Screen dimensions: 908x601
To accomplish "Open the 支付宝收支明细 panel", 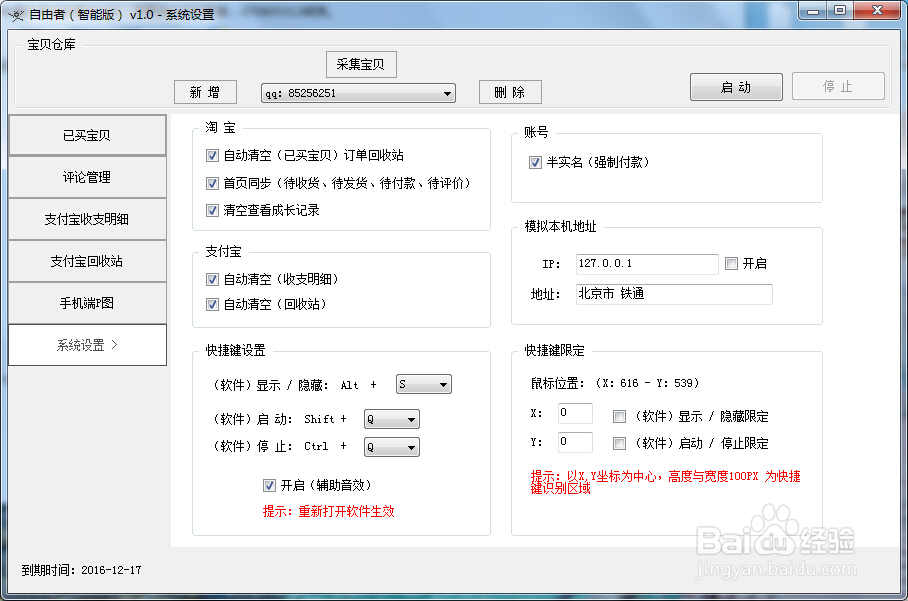I will click(x=87, y=219).
